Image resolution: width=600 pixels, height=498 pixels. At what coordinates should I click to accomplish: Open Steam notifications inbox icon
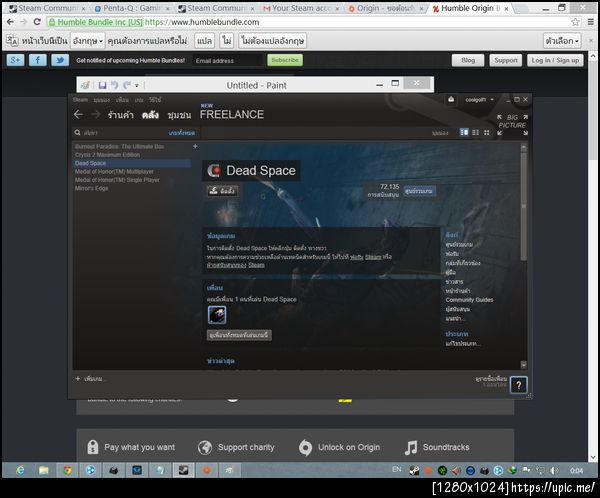click(451, 100)
